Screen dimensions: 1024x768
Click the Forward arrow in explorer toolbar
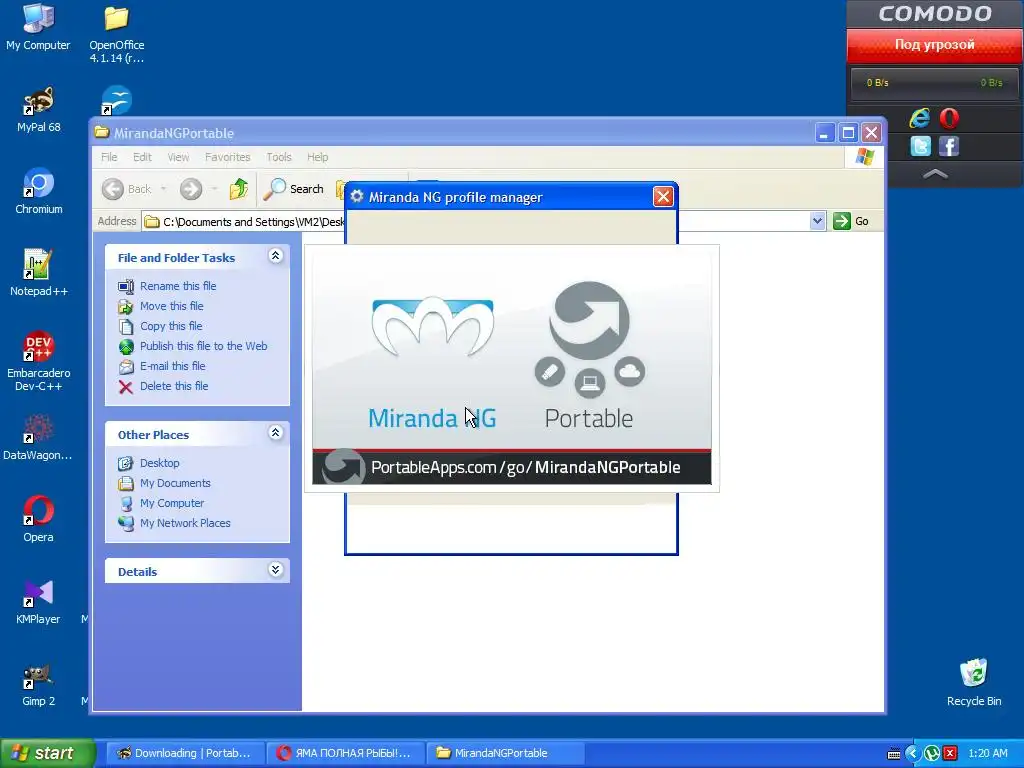[191, 189]
